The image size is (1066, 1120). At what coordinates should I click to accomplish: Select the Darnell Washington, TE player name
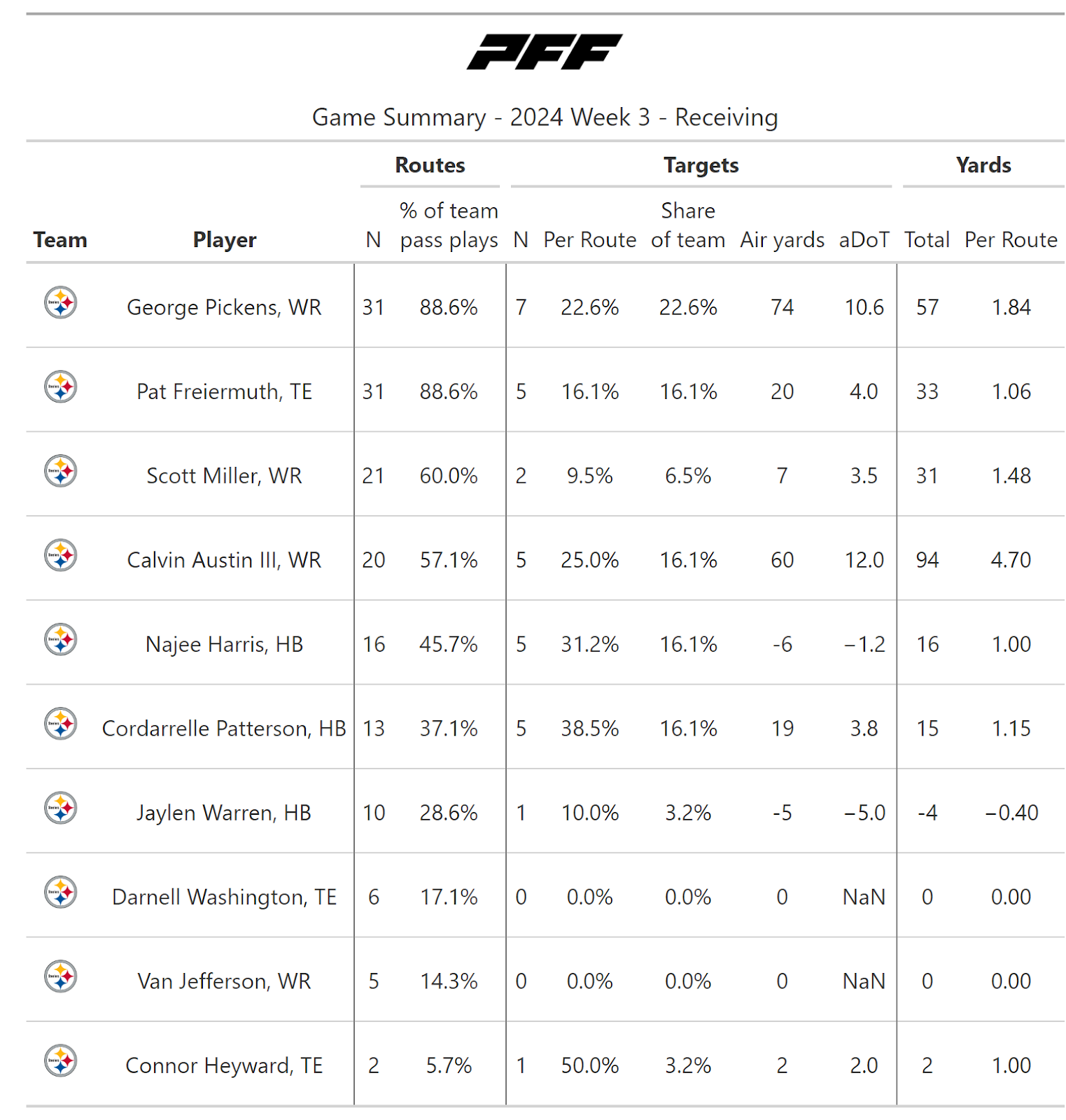click(x=224, y=897)
